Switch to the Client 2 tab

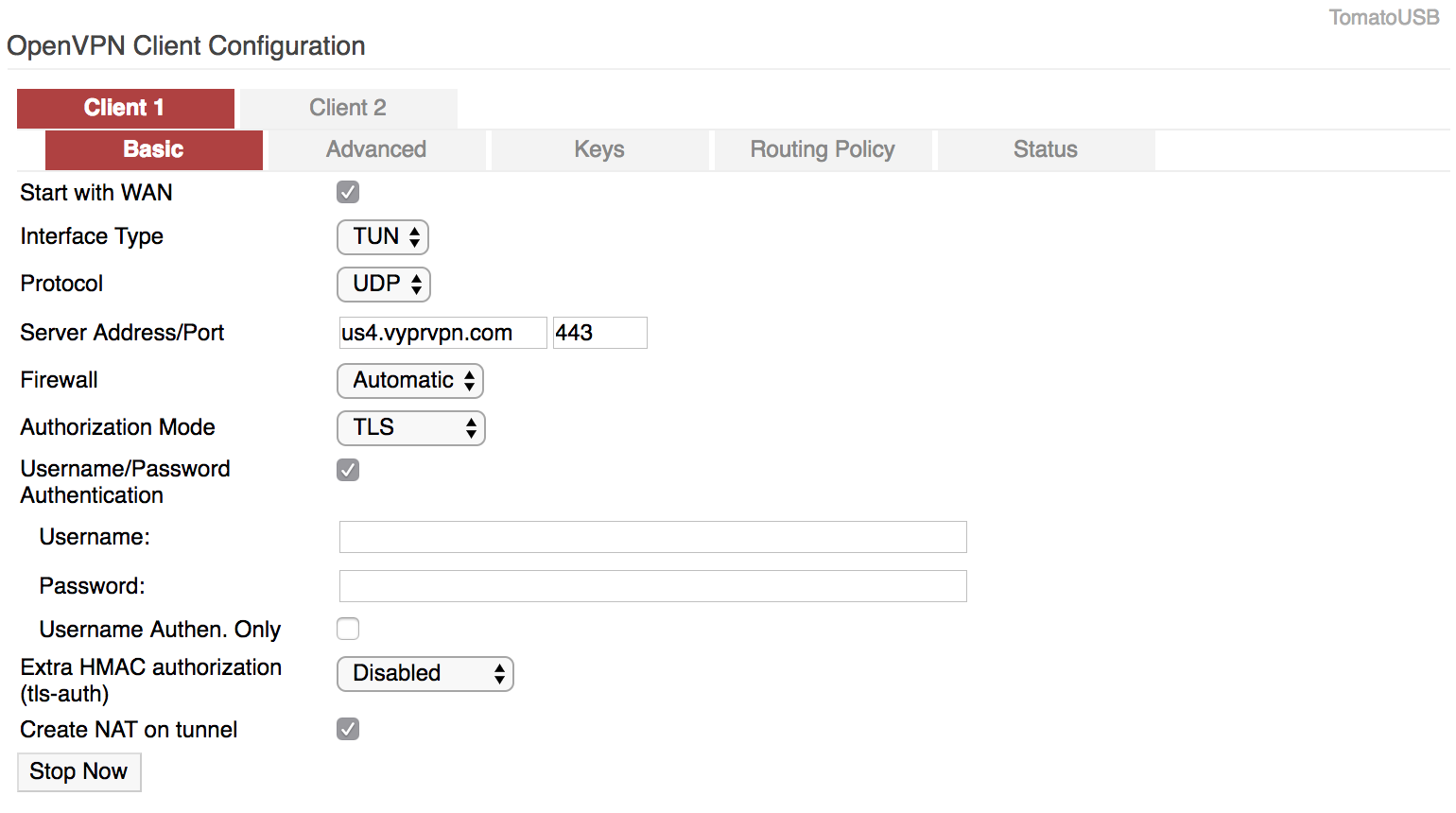348,108
